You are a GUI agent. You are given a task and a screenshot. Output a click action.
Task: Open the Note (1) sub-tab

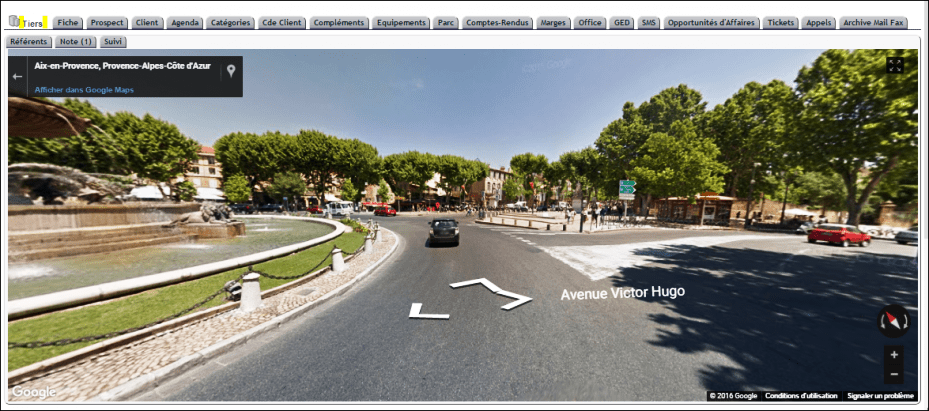tap(76, 42)
